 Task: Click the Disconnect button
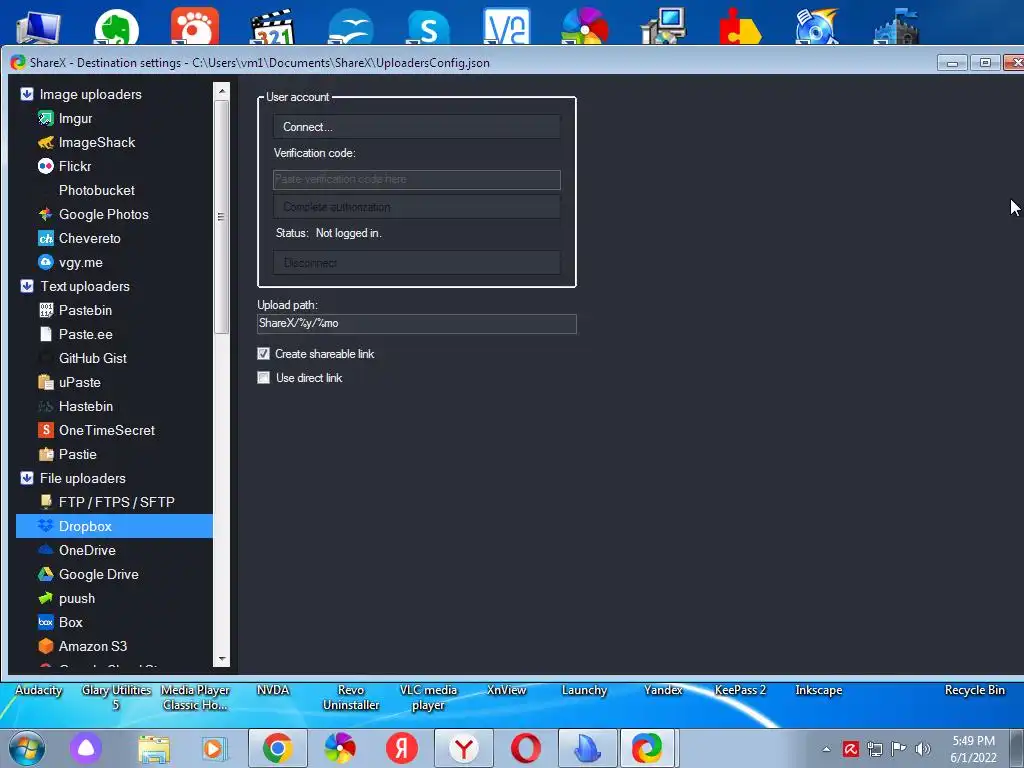[x=417, y=263]
